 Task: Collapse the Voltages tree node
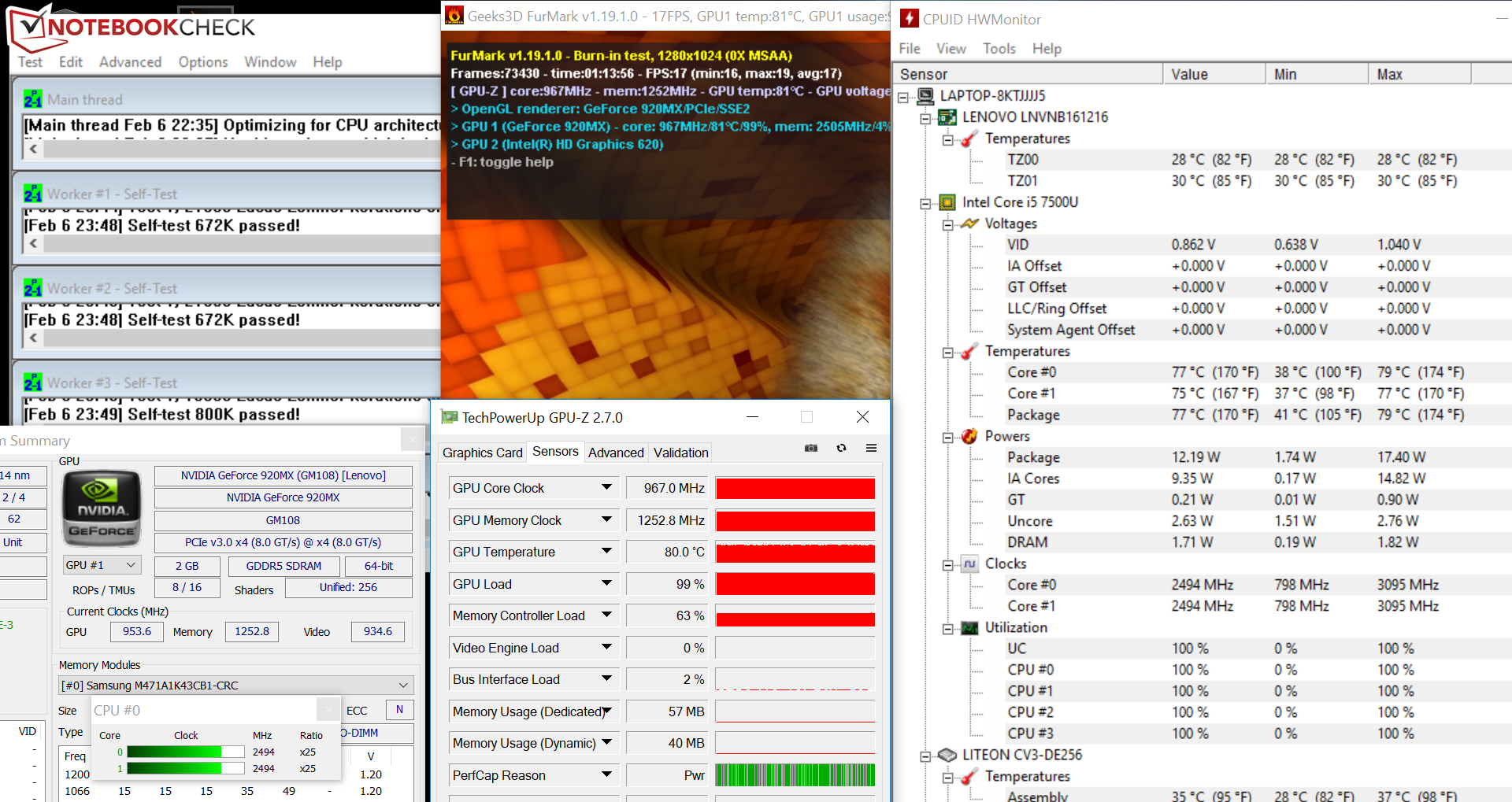(x=947, y=224)
